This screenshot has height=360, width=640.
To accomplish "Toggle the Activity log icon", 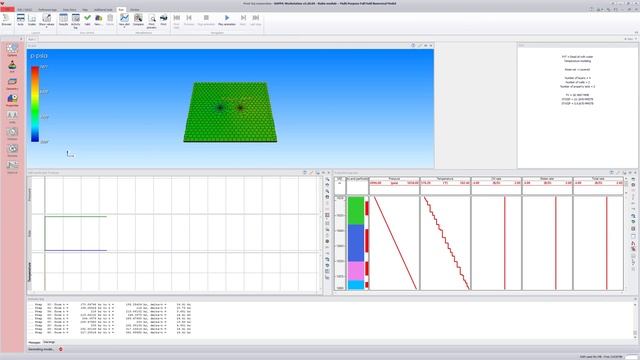I will click(x=76, y=21).
